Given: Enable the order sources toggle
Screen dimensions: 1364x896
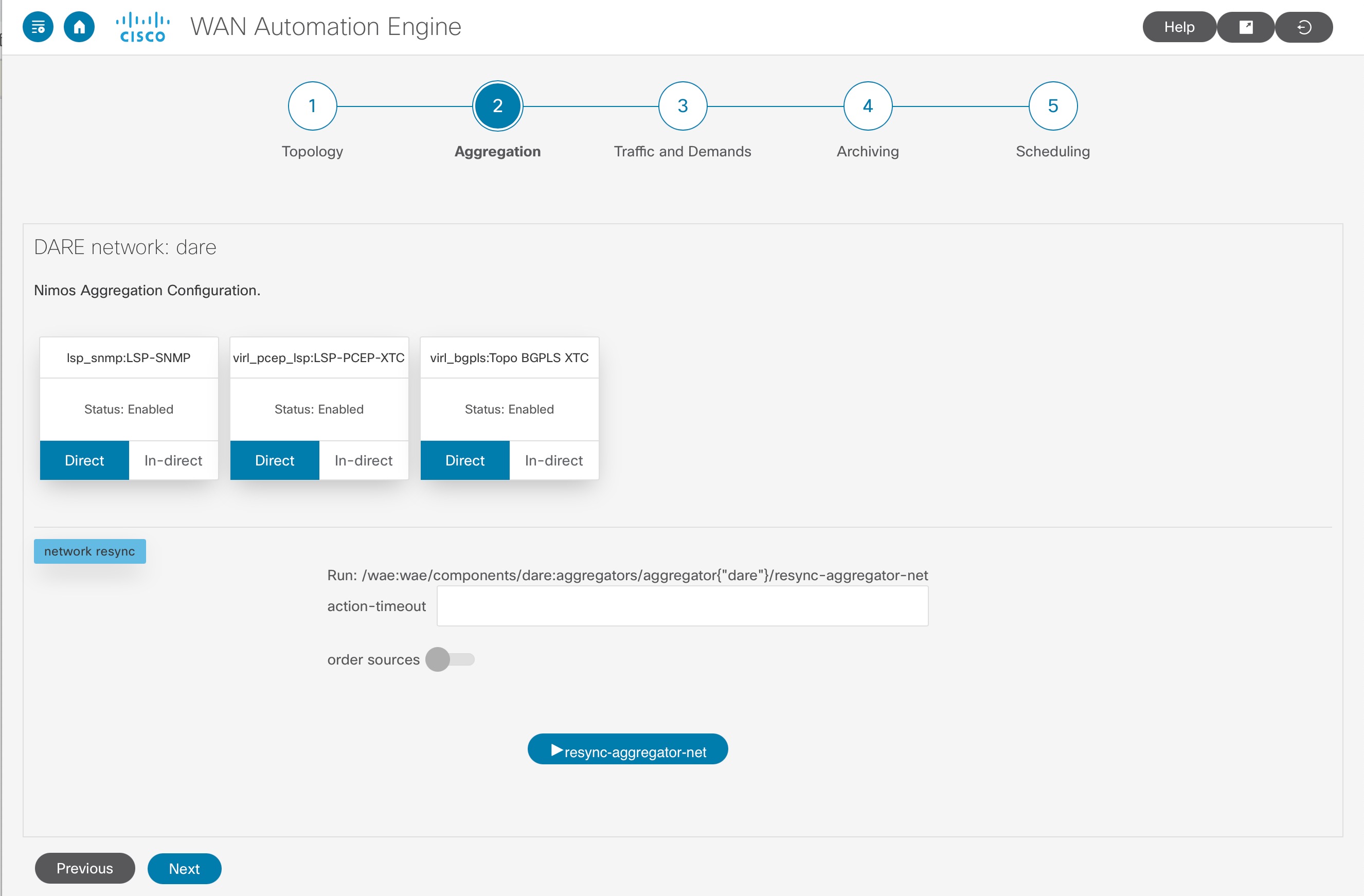Looking at the screenshot, I should pyautogui.click(x=450, y=659).
